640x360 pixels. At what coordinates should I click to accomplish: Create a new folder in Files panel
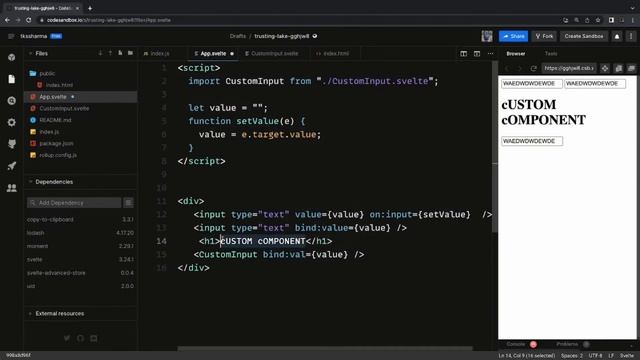[130, 53]
